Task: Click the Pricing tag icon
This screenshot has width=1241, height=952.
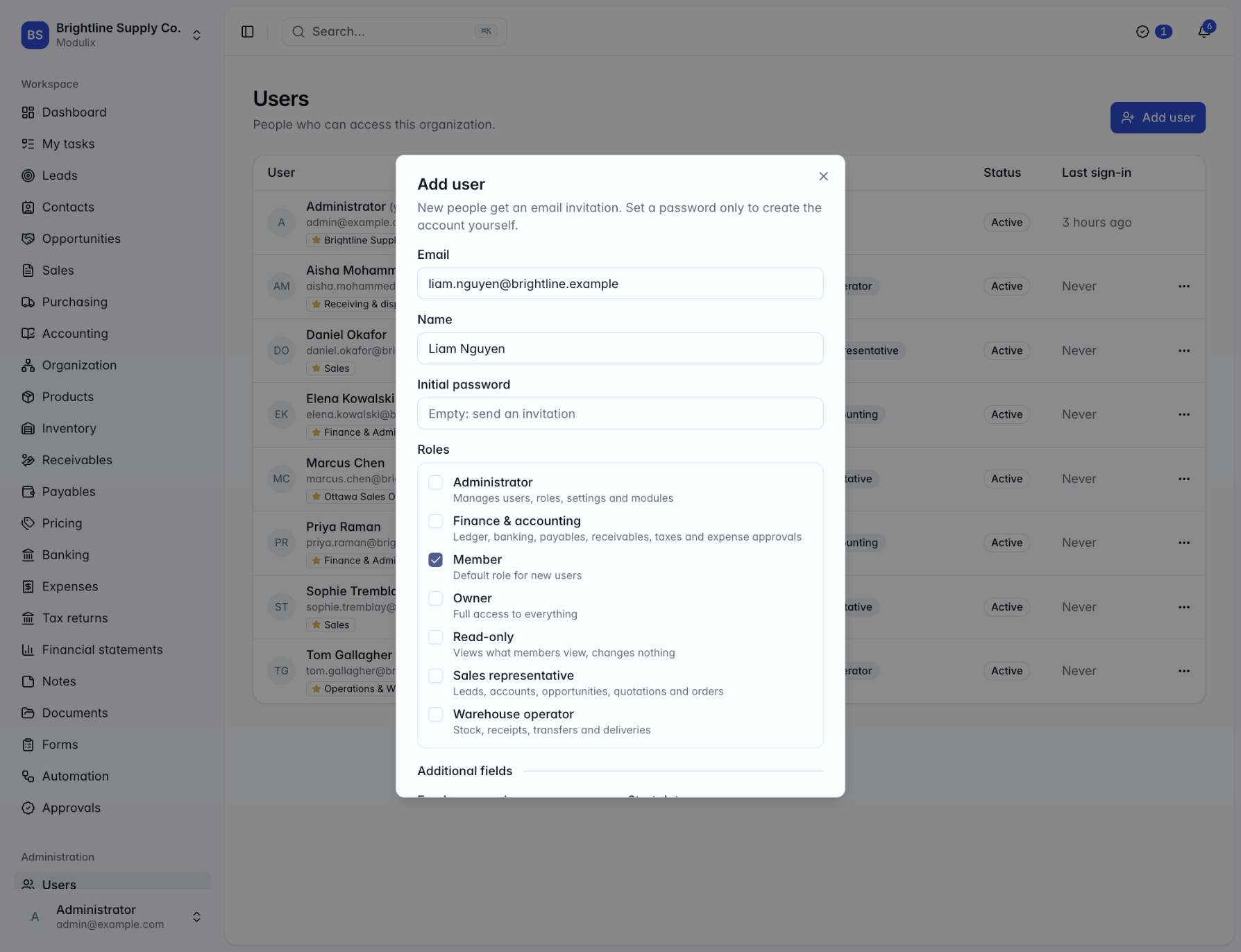Action: pos(28,523)
